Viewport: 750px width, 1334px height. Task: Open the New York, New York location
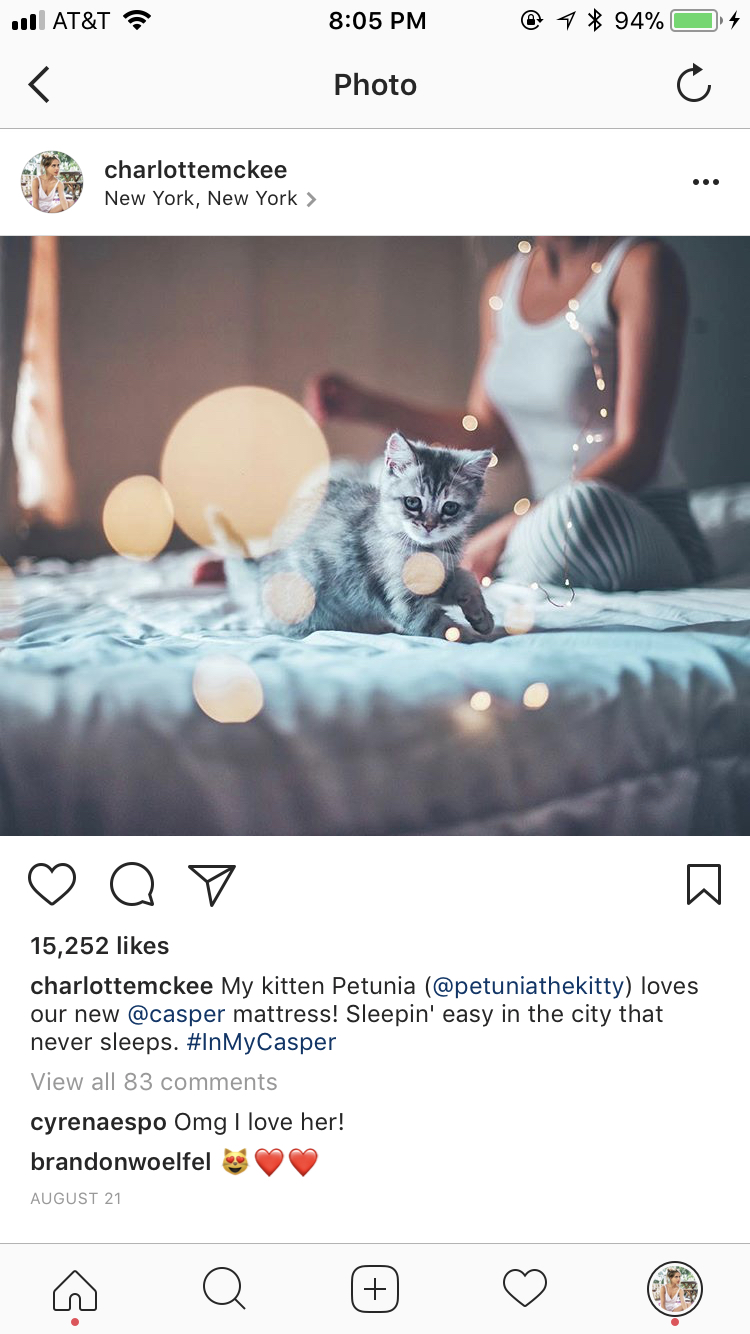(210, 198)
